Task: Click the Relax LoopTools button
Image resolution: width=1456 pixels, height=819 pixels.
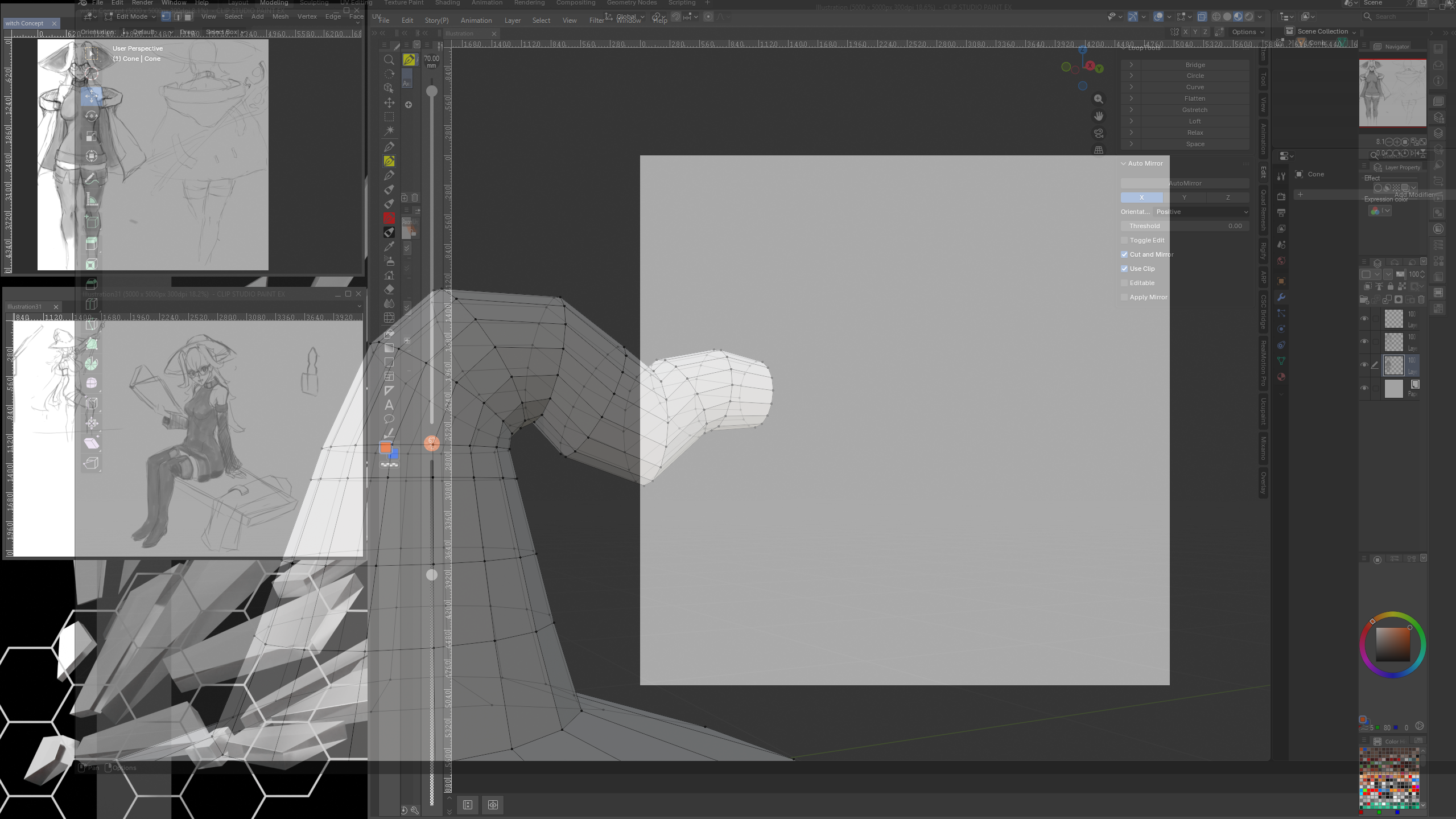Action: (x=1195, y=133)
